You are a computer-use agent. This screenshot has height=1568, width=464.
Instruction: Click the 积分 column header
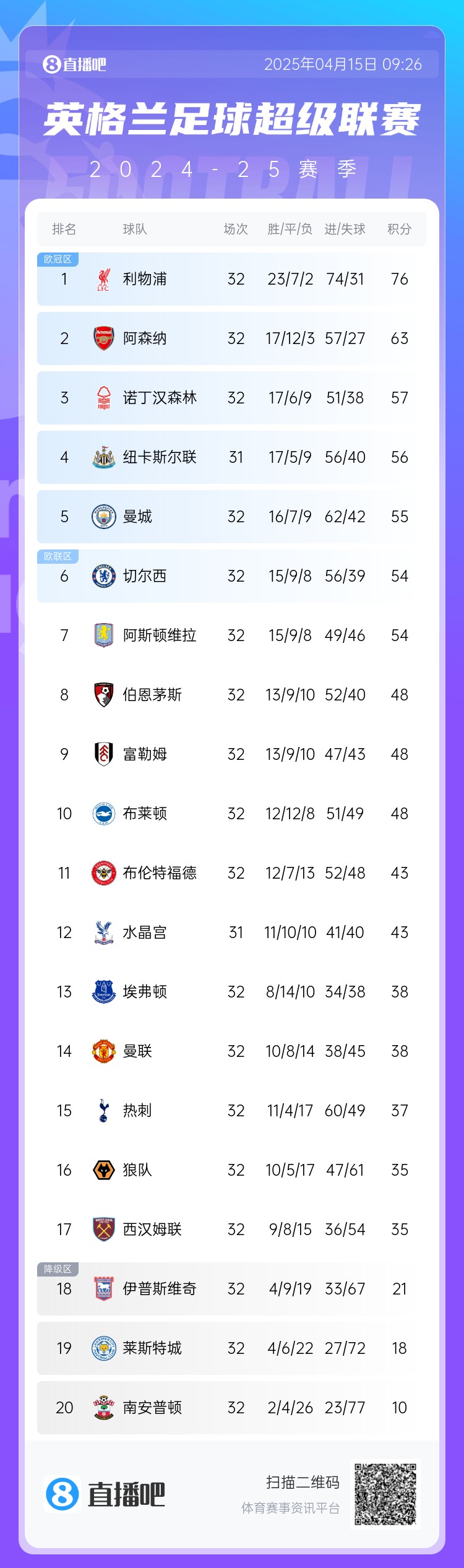pos(399,229)
